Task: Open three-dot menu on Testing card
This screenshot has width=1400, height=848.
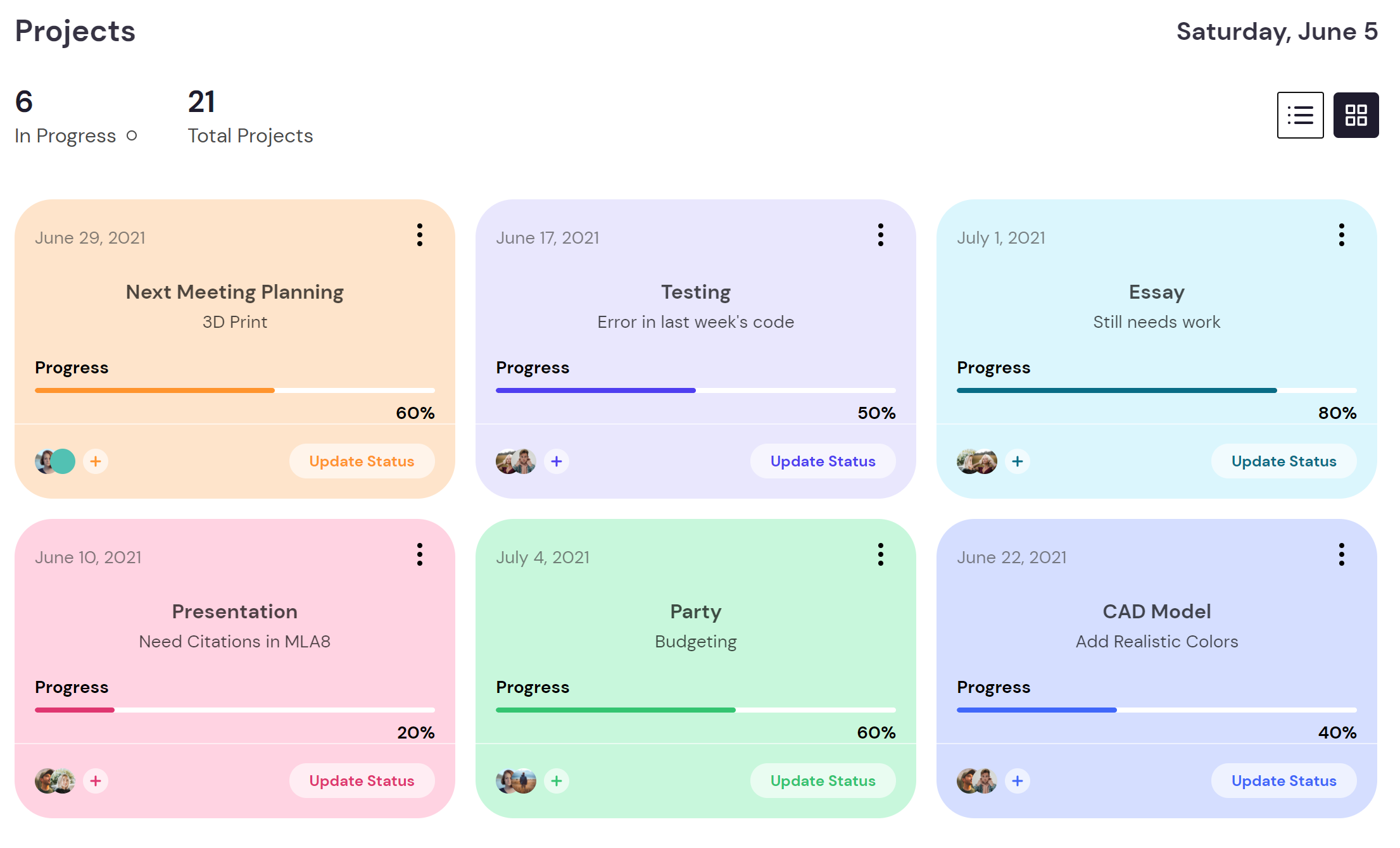Action: click(x=880, y=235)
